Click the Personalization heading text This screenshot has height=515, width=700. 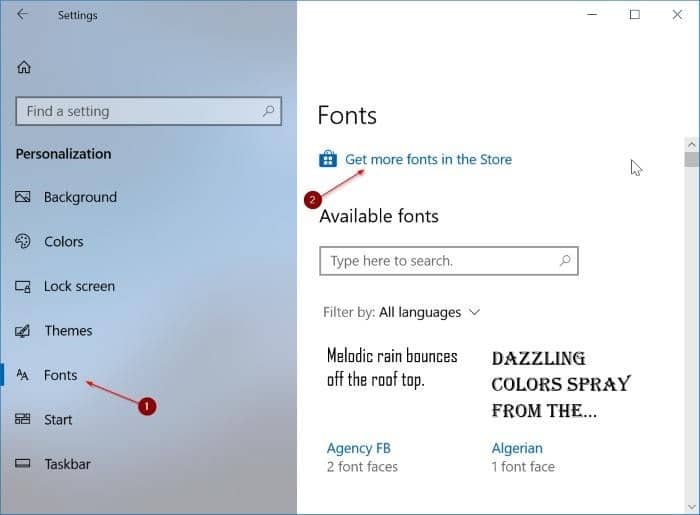pyautogui.click(x=63, y=154)
